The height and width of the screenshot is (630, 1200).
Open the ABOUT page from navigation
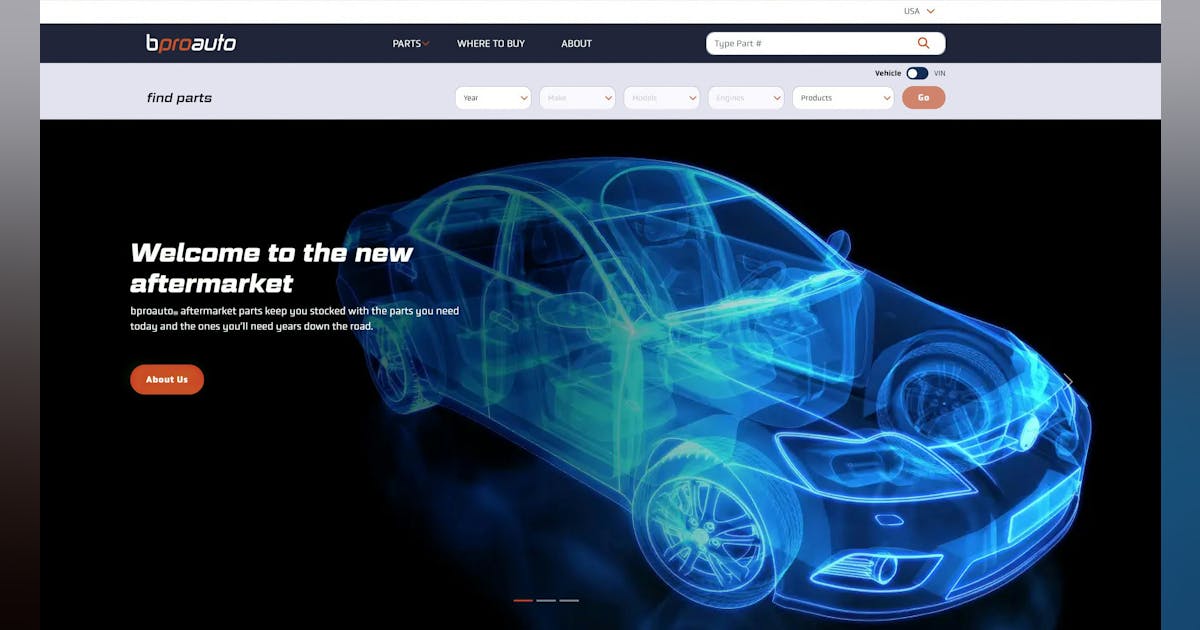click(576, 43)
